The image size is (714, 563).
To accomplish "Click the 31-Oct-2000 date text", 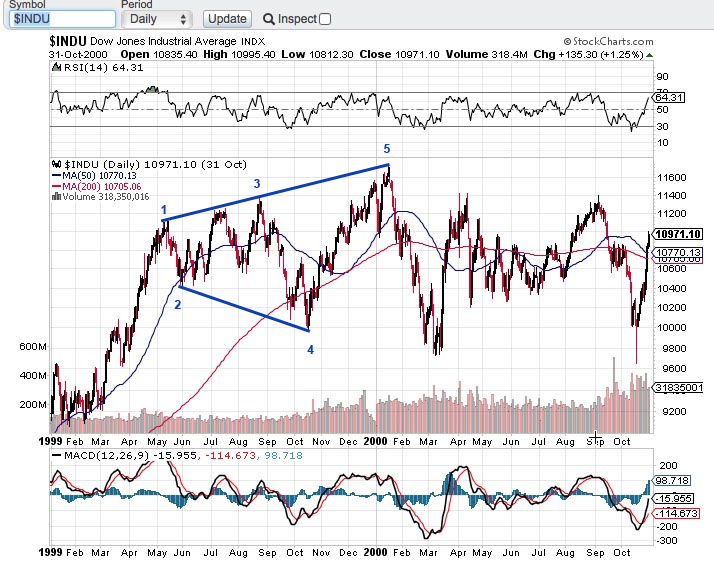I will tap(78, 55).
